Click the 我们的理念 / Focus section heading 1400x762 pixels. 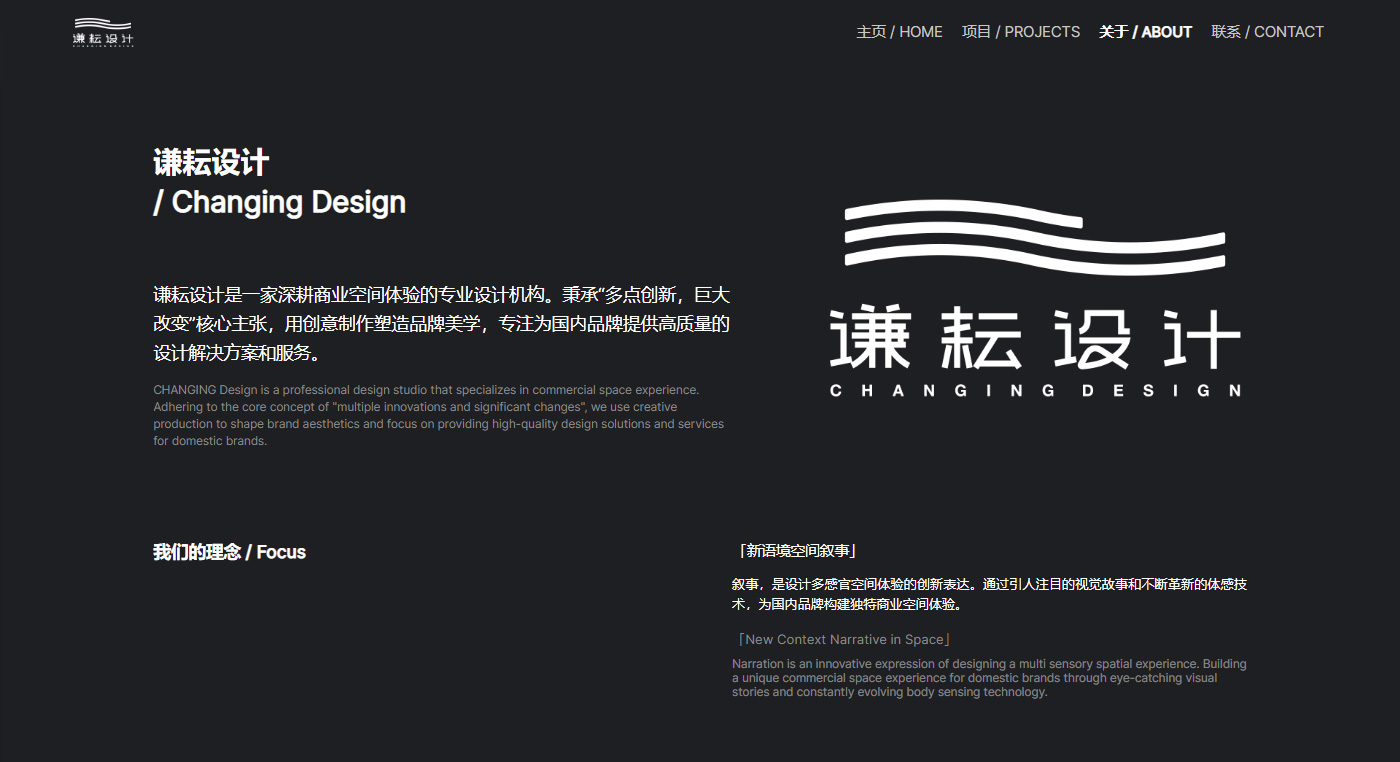pos(229,552)
